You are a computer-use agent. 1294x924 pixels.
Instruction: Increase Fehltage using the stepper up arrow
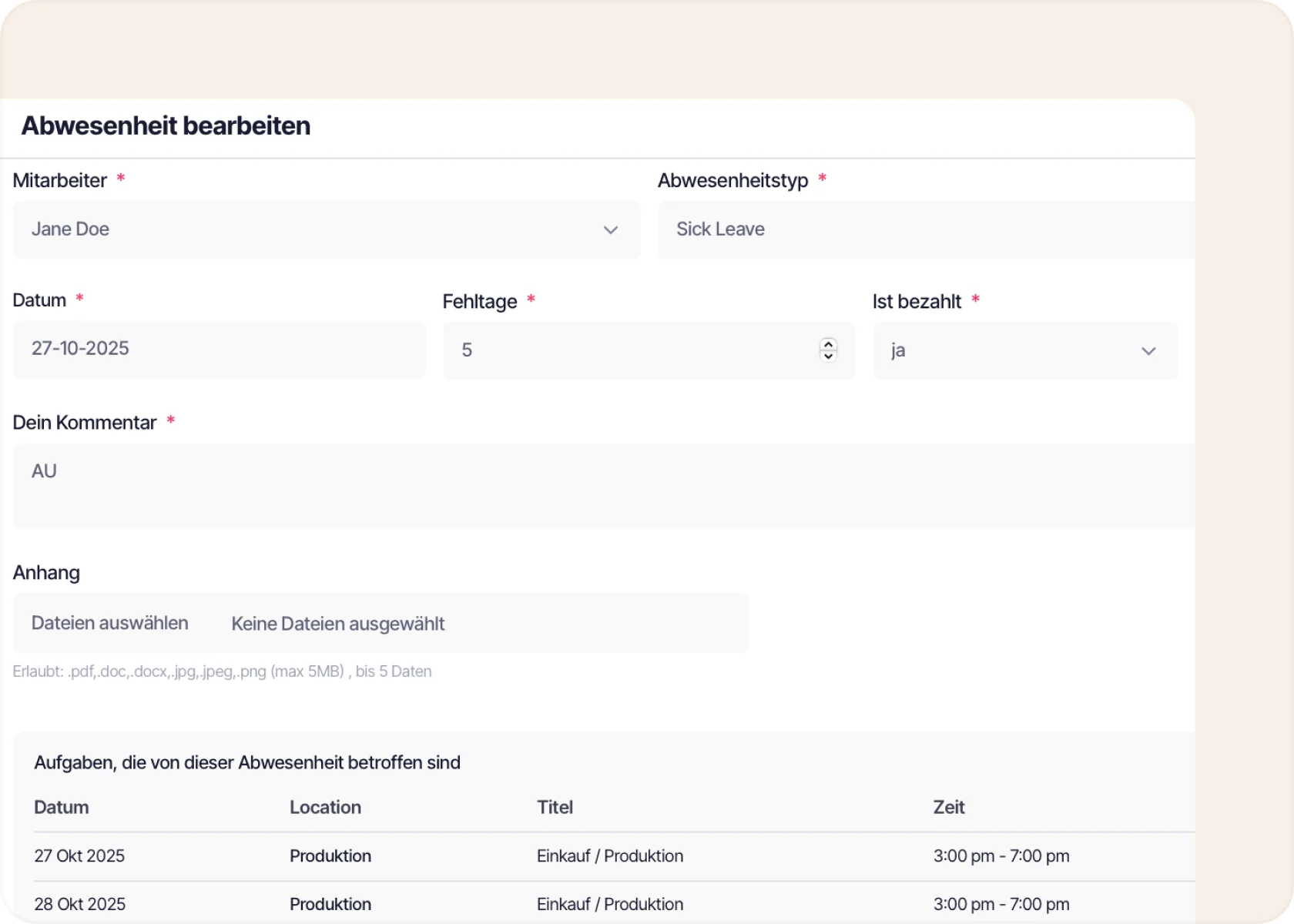click(x=829, y=344)
